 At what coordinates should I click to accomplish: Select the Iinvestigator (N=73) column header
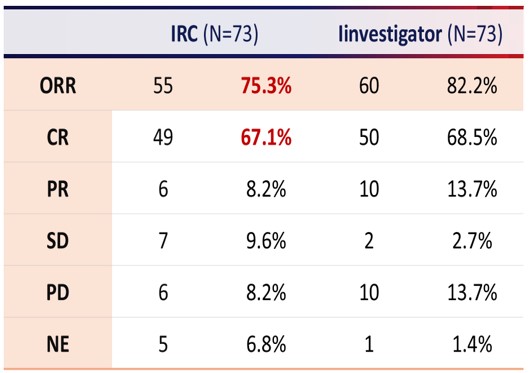click(420, 34)
